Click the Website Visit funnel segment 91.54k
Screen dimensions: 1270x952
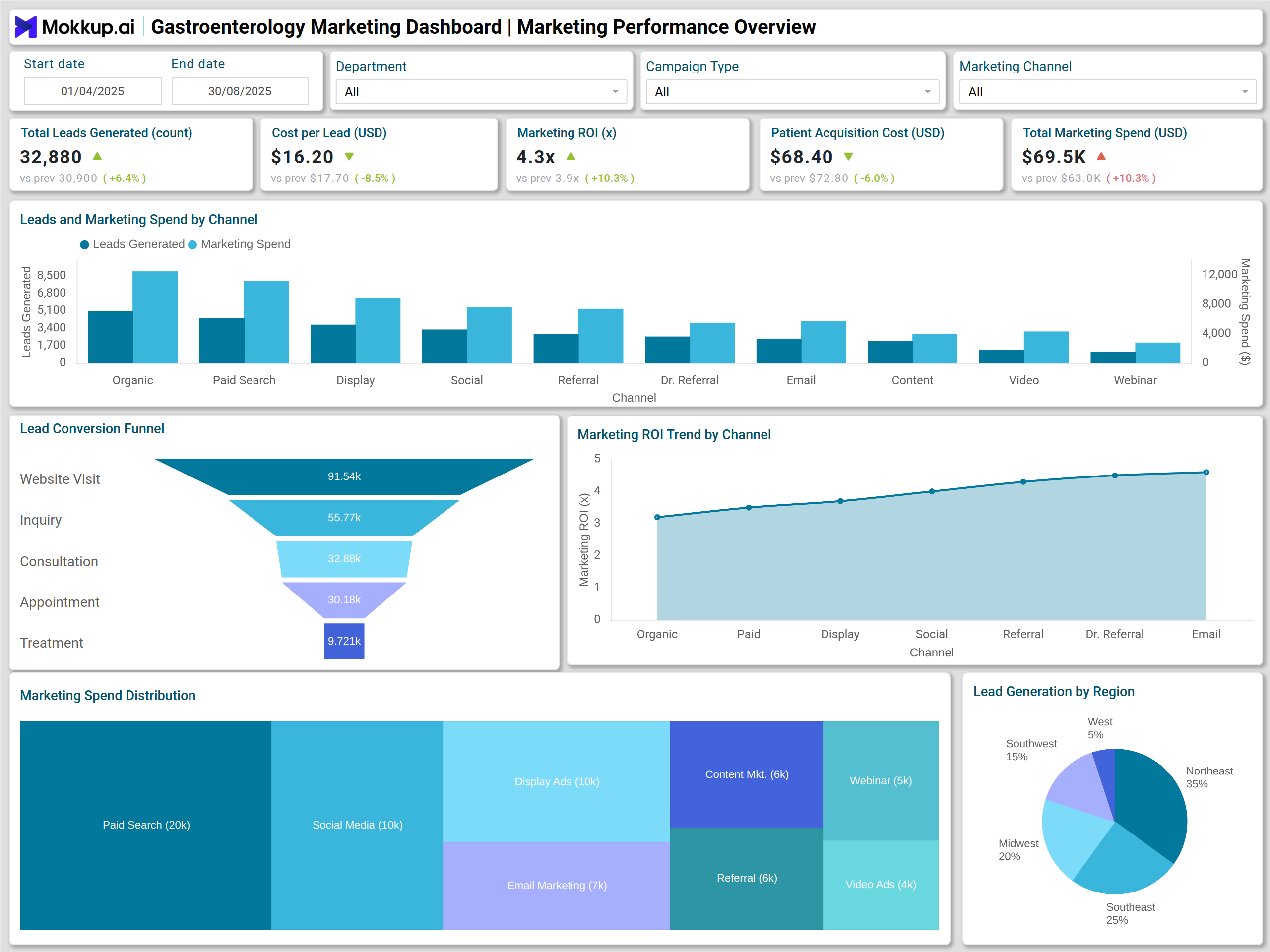pyautogui.click(x=344, y=476)
